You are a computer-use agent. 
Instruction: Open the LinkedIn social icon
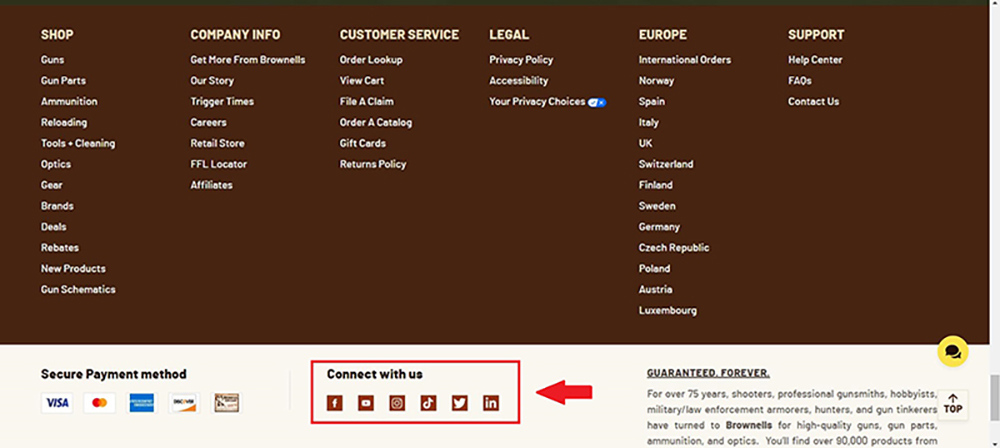coord(491,403)
